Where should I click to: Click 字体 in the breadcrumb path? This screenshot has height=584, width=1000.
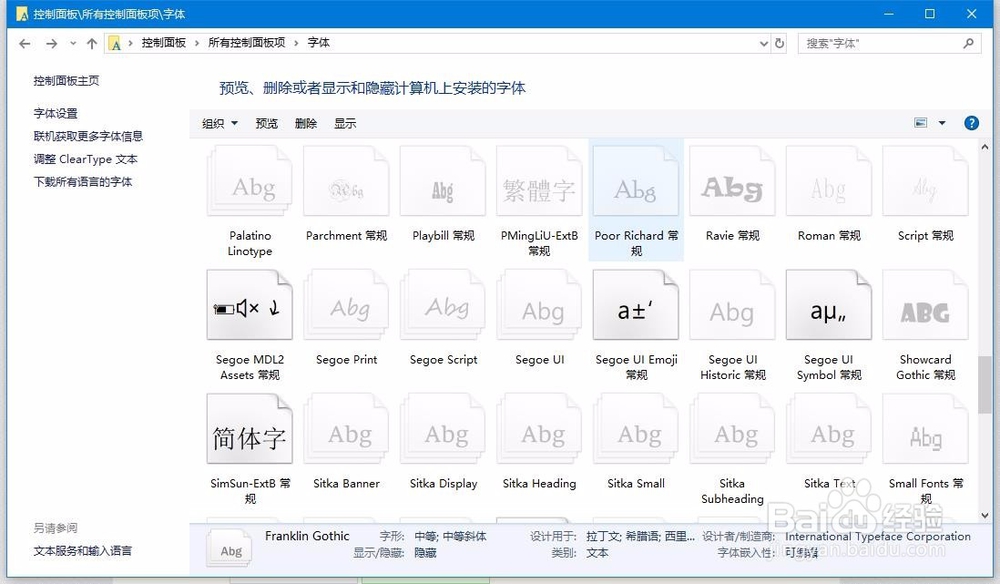click(318, 43)
